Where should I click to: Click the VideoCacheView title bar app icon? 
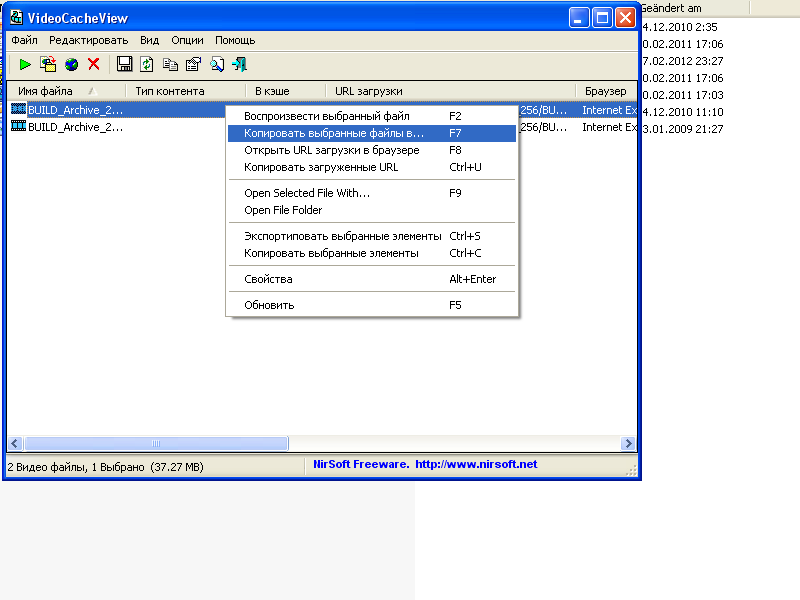tap(16, 17)
